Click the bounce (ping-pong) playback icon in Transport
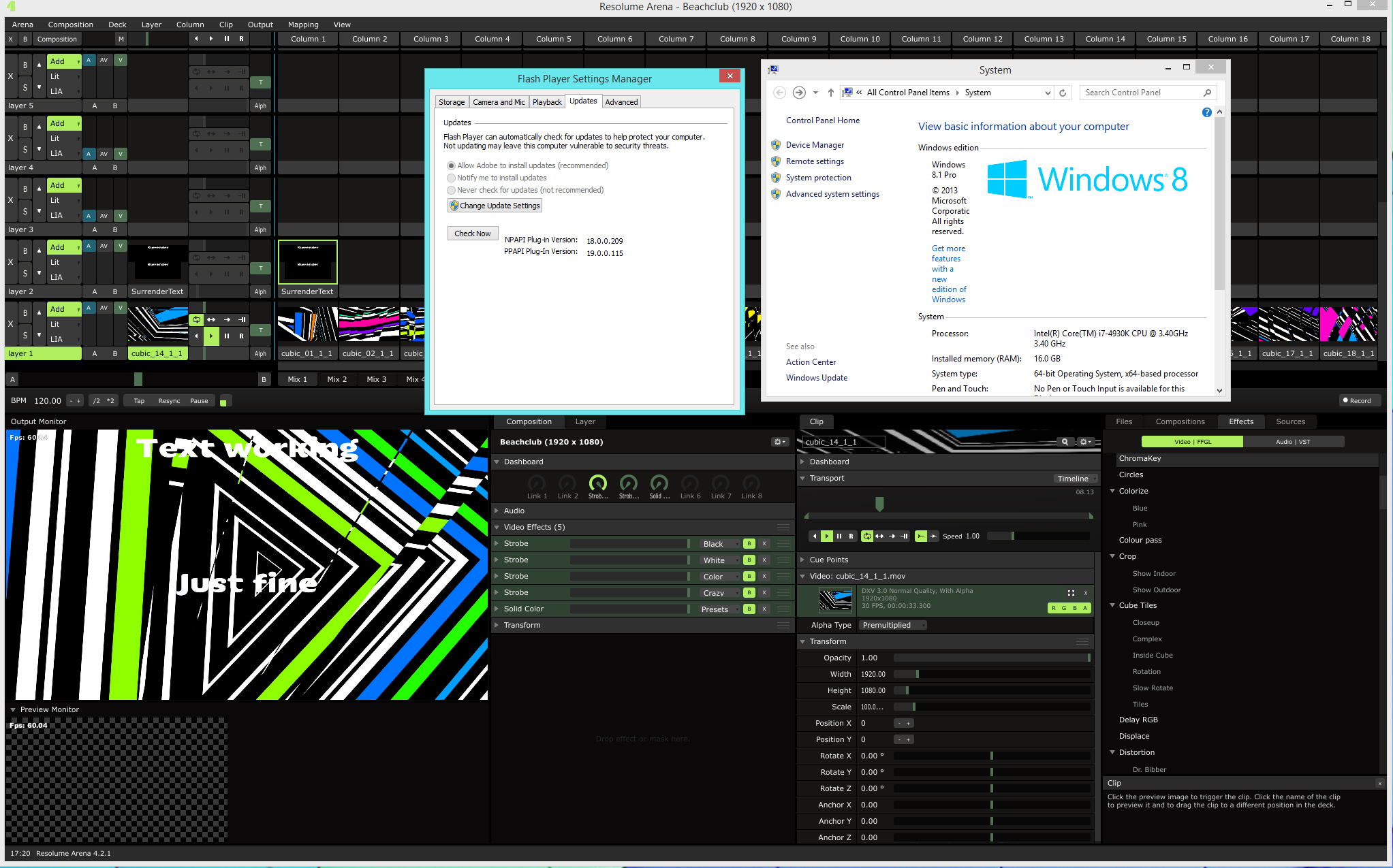 (879, 536)
